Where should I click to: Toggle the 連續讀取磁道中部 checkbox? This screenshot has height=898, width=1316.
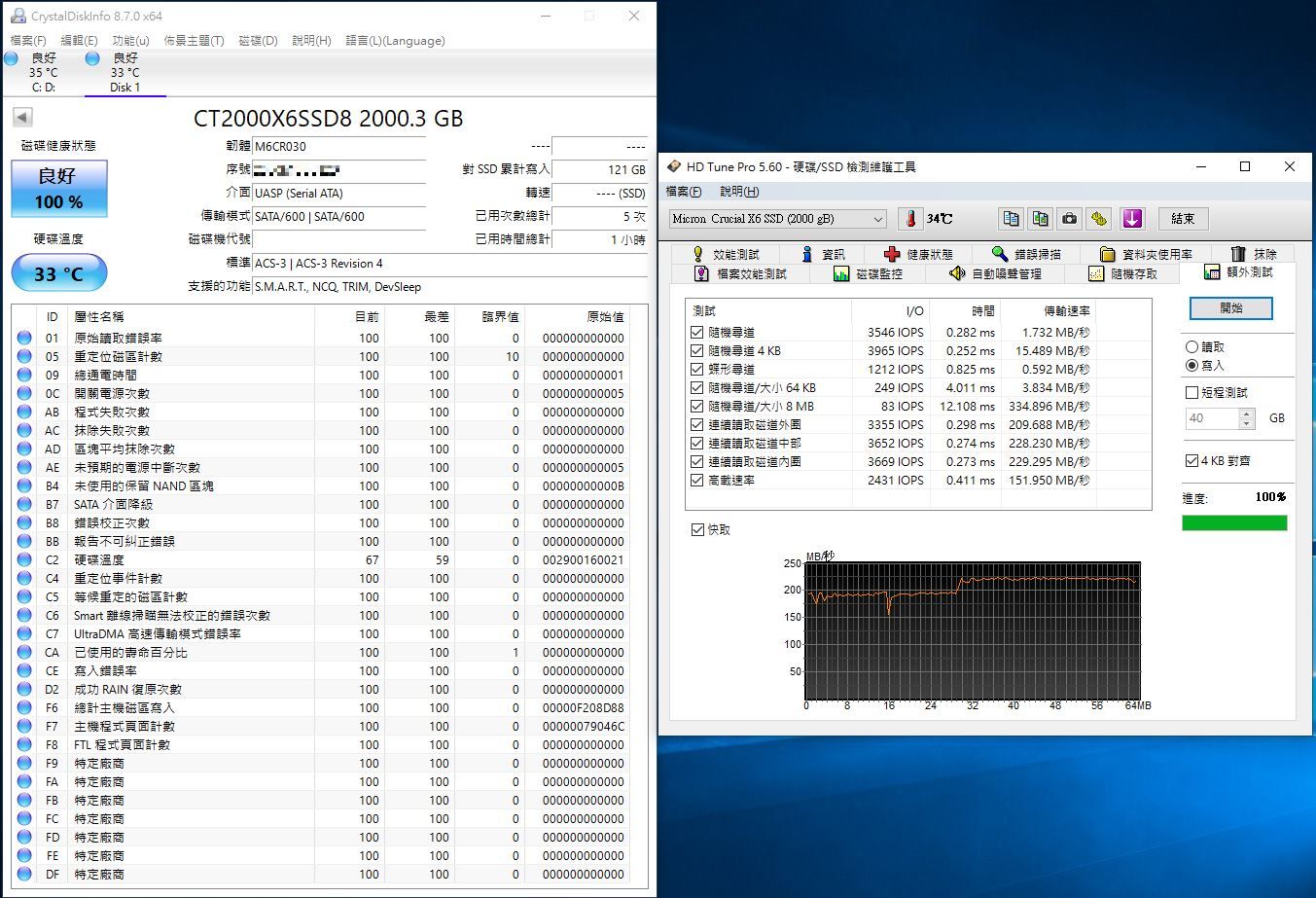pos(696,444)
